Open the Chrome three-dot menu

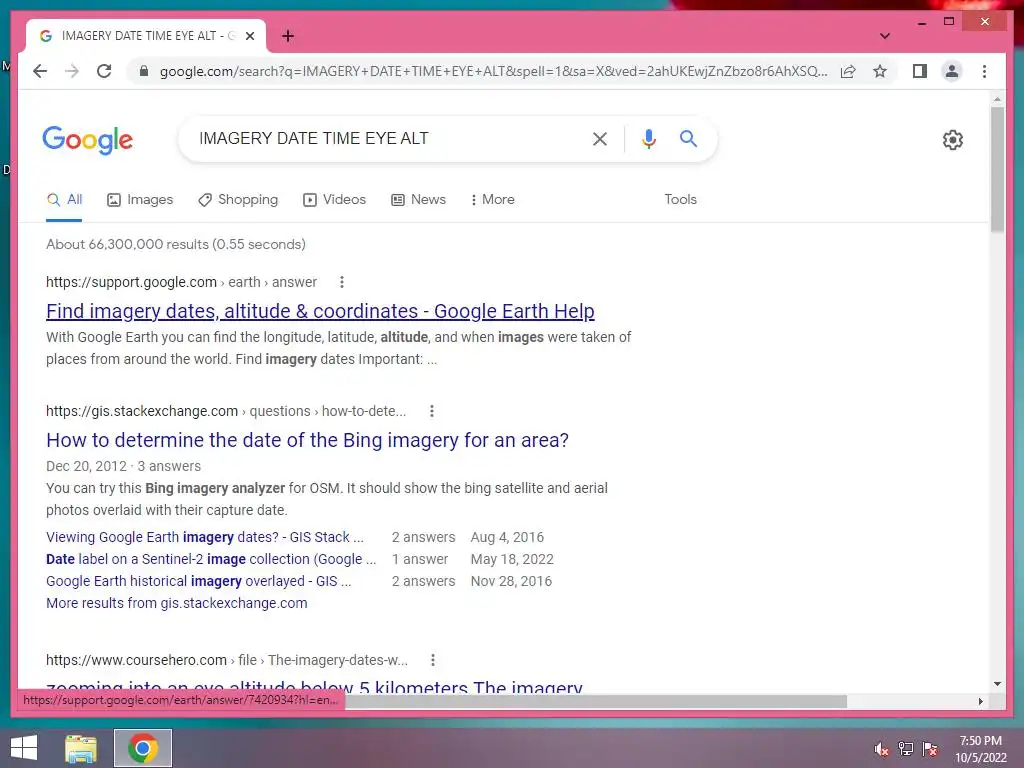(984, 71)
